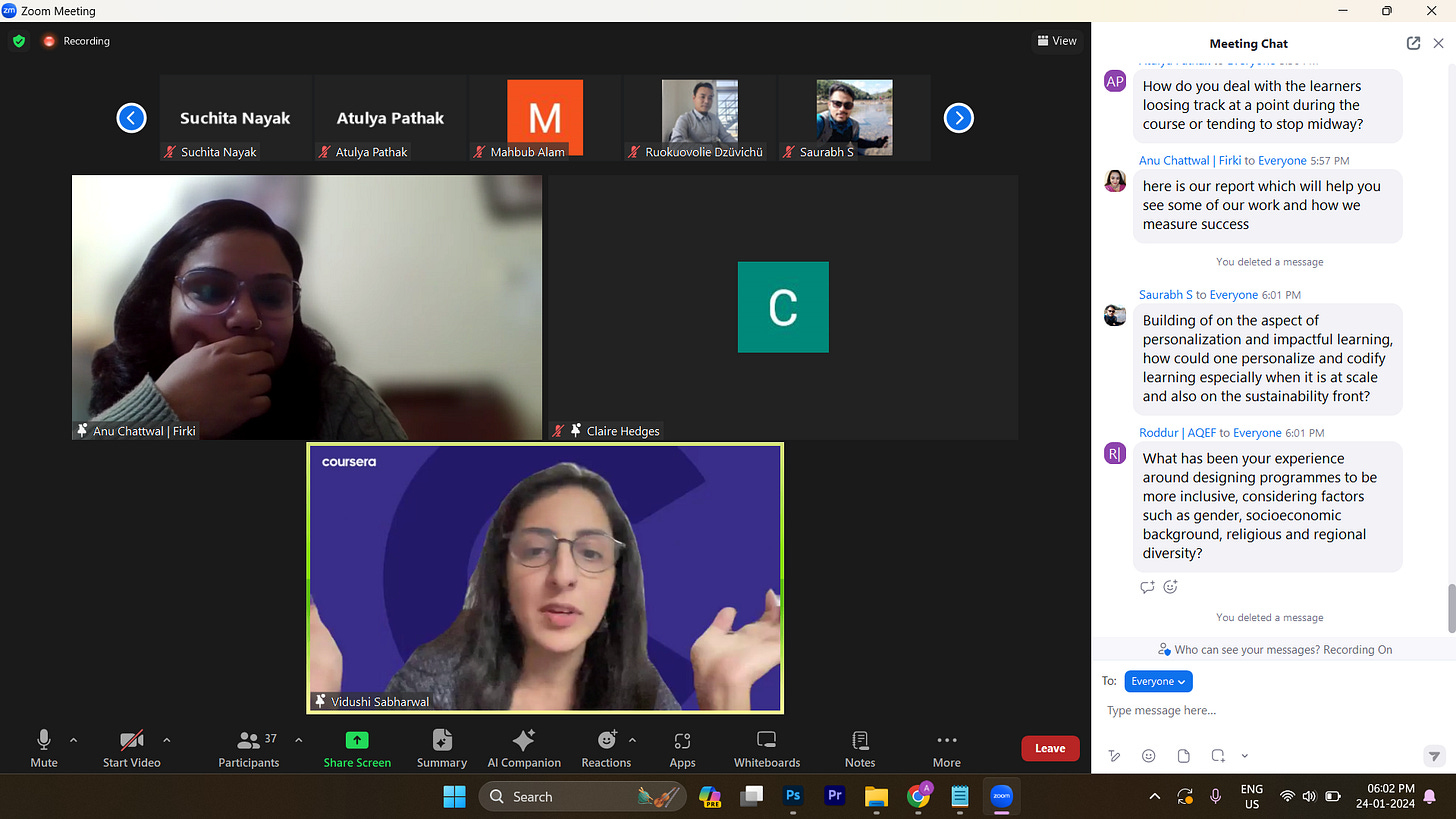Show next participants in gallery strip
The height and width of the screenshot is (819, 1456).
coord(959,118)
